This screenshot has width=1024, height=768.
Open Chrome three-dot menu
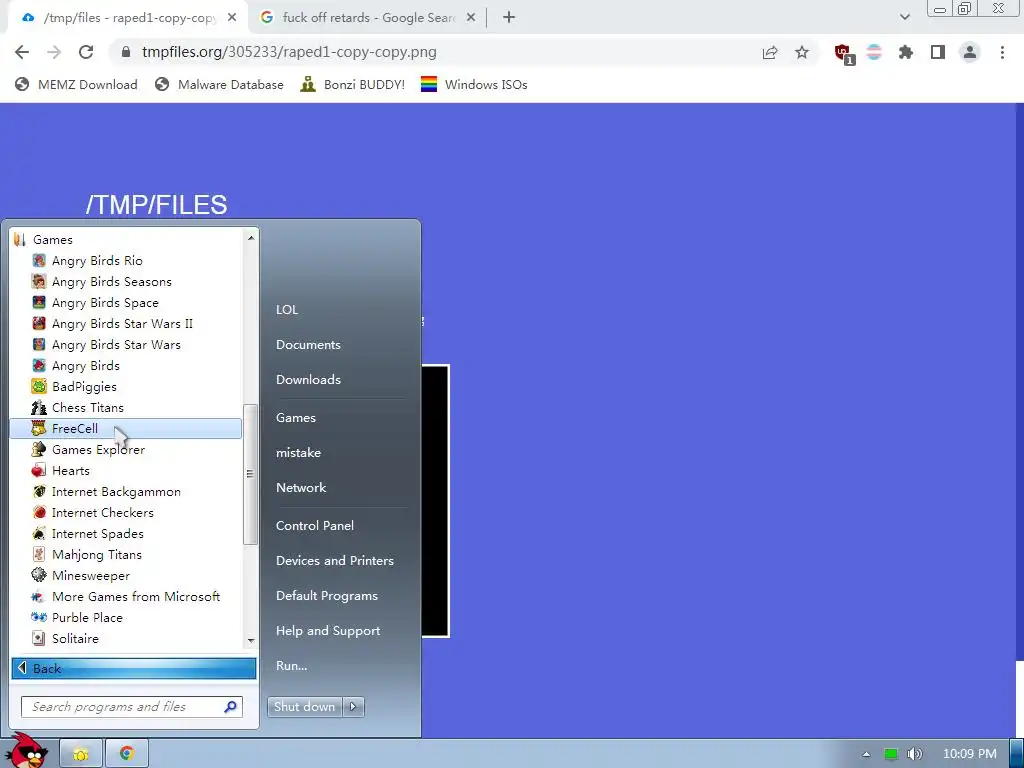[x=1002, y=52]
